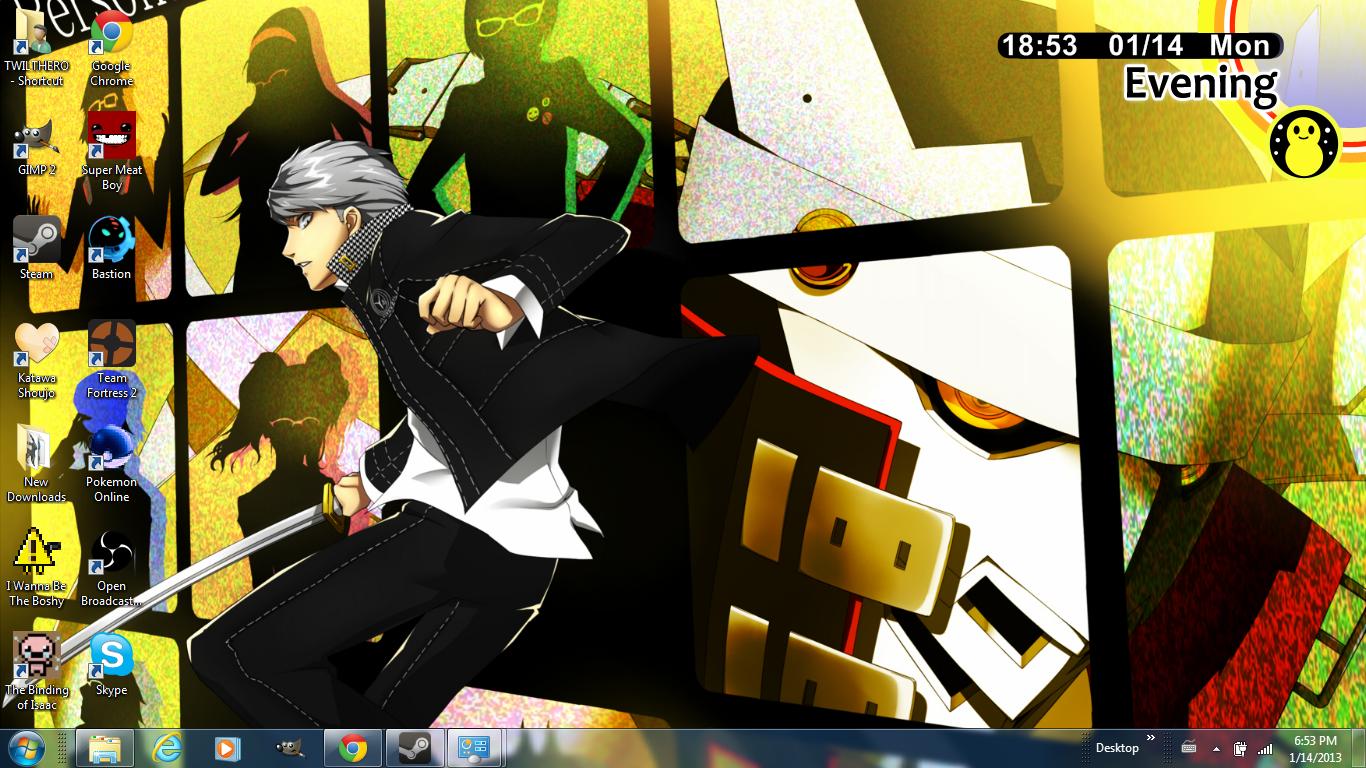Click the 18:53 01/14 Mon widget bar

click(x=1140, y=45)
